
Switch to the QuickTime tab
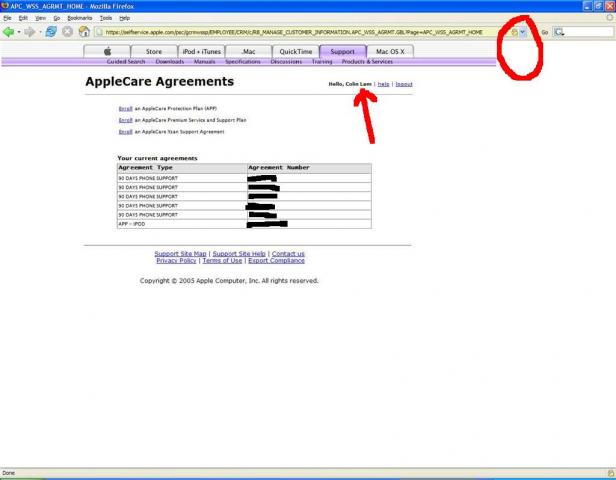[x=296, y=51]
